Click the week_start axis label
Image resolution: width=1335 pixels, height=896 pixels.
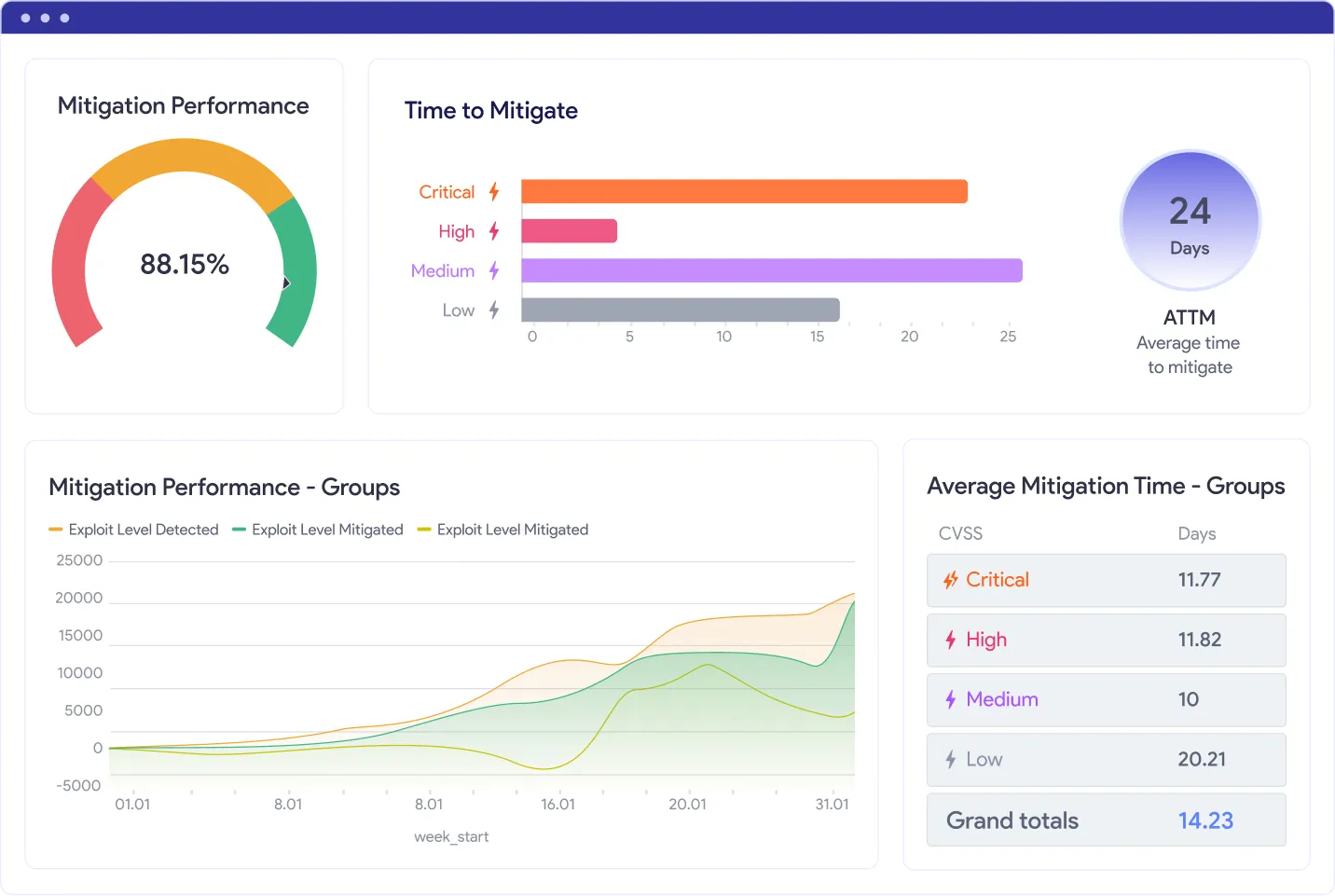coord(451,837)
